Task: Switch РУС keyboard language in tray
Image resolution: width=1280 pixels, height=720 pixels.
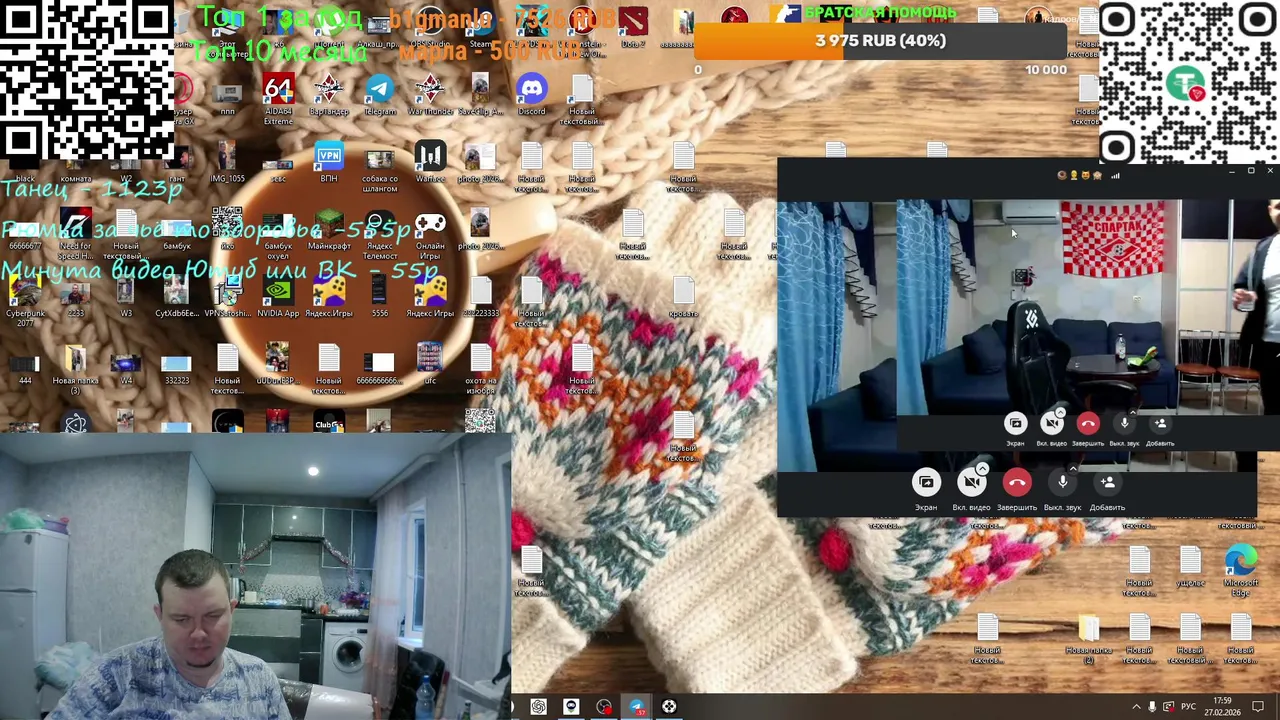Action: pos(1190,707)
